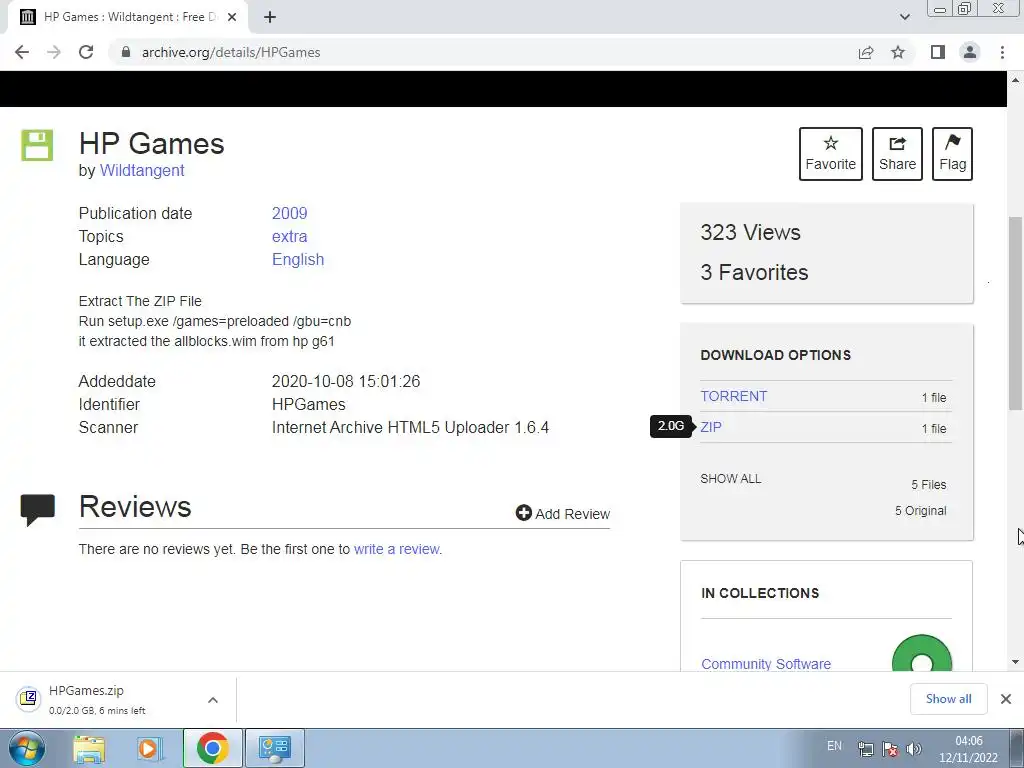Select the HP Games : Wildtangent tab
Screen dimensions: 1024x768
coord(127,17)
